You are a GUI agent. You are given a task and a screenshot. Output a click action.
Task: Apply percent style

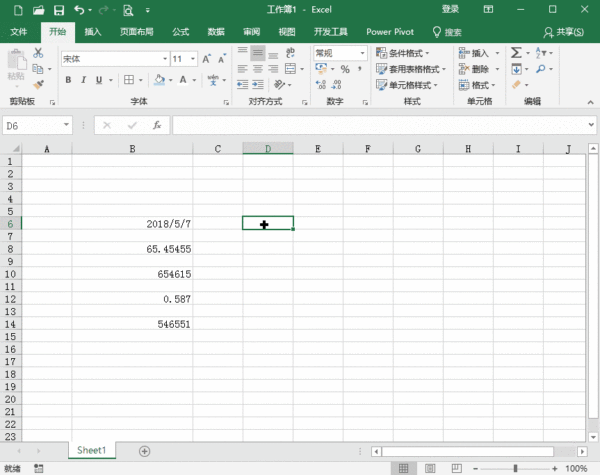click(345, 69)
